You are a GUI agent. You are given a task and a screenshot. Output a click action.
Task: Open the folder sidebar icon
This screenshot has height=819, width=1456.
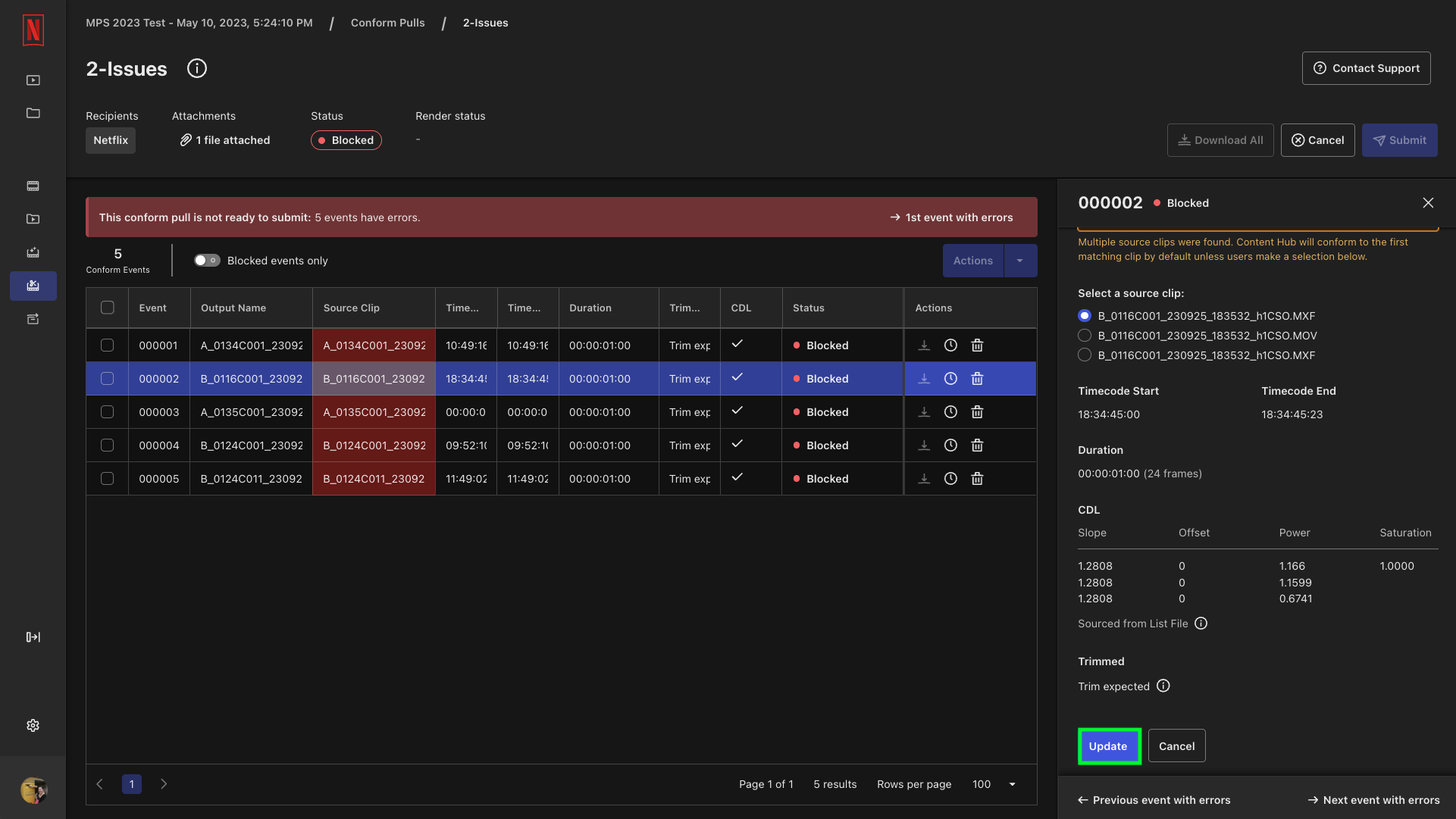[x=33, y=114]
